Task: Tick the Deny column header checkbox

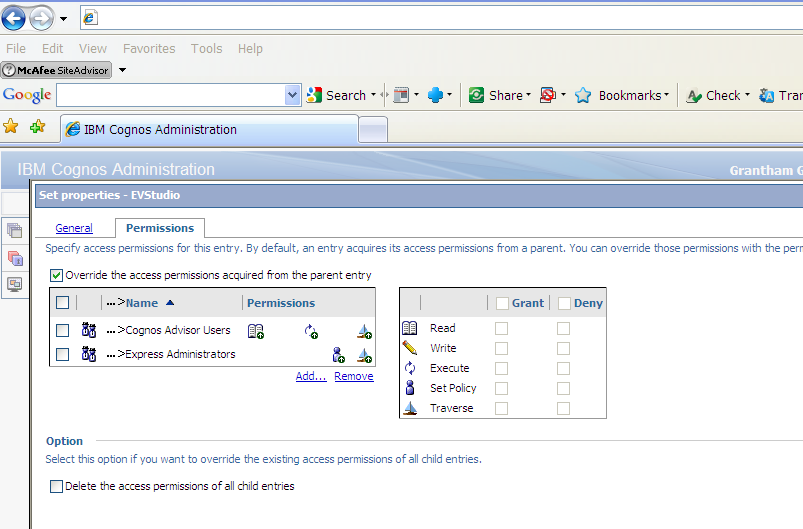Action: [x=564, y=303]
